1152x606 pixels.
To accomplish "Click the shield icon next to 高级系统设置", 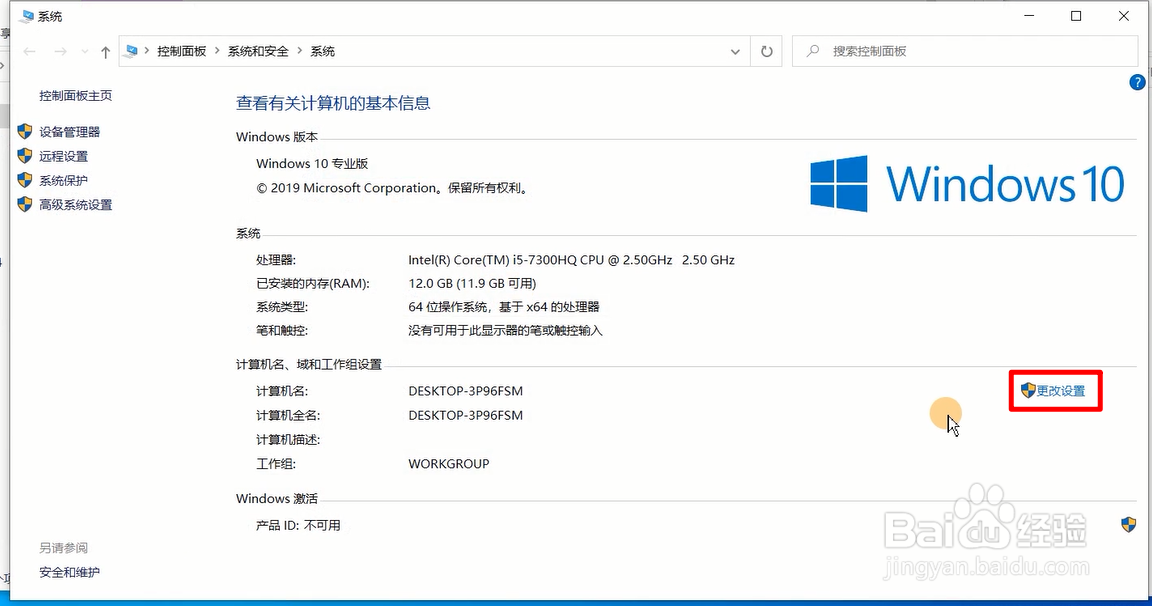I will (x=25, y=204).
